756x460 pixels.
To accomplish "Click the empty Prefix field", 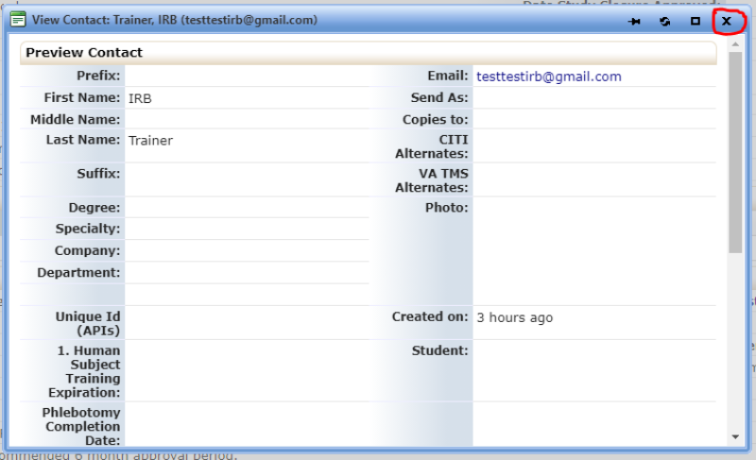I will [x=246, y=76].
